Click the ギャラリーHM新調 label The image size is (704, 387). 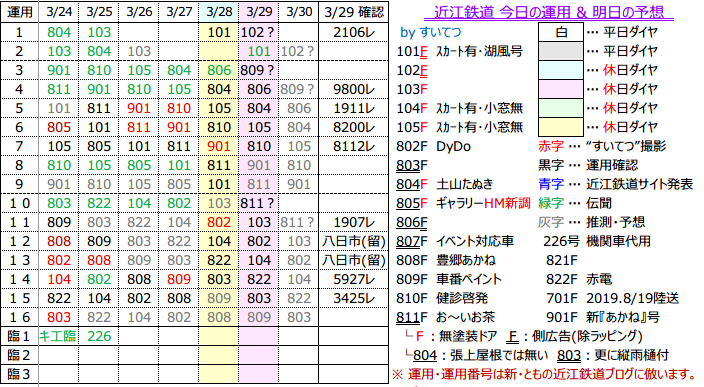point(483,203)
